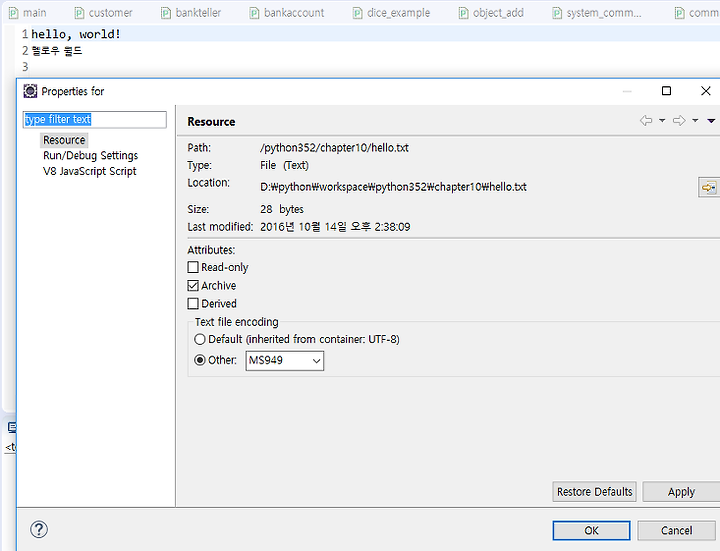This screenshot has width=720, height=551.
Task: Click the Cancel button
Action: (x=676, y=530)
